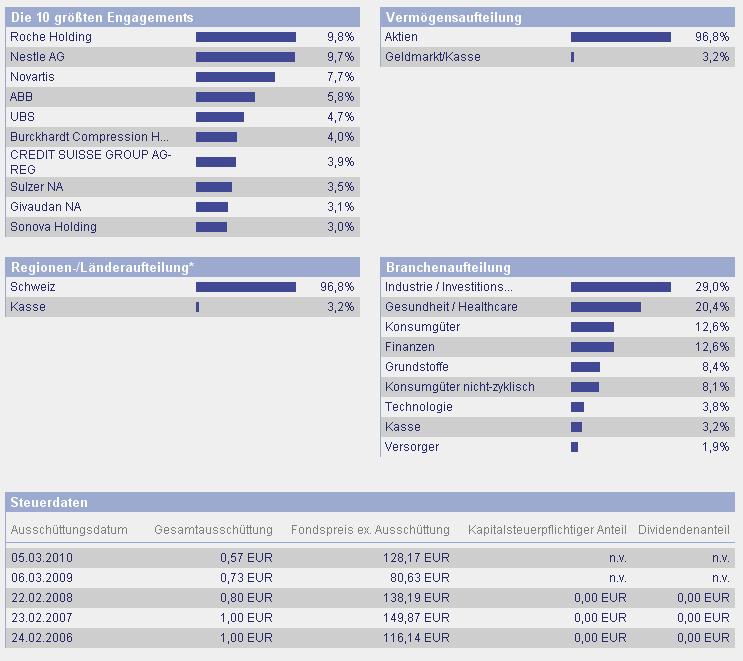
Task: Click the Nestle AG holding name
Action: (37, 57)
